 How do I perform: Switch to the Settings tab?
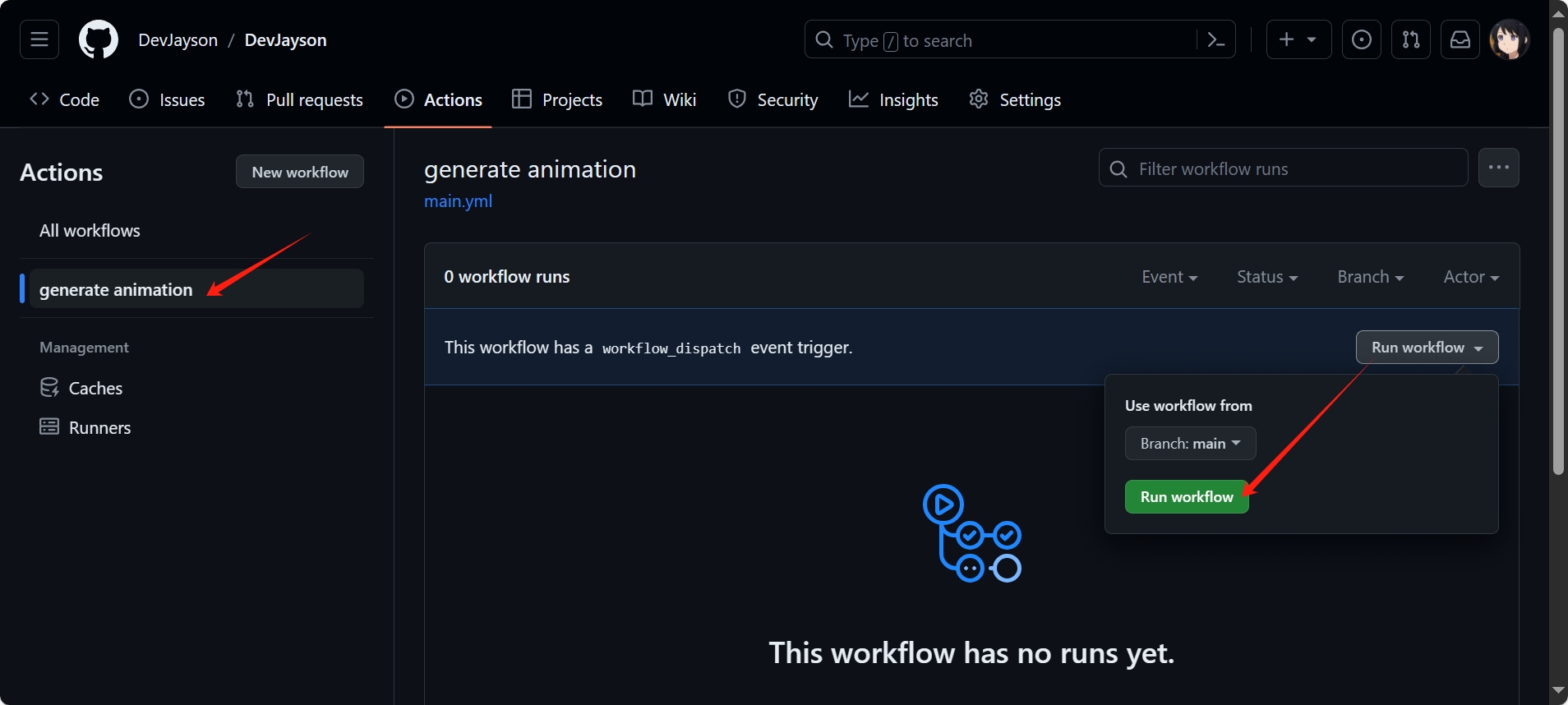coord(1015,99)
